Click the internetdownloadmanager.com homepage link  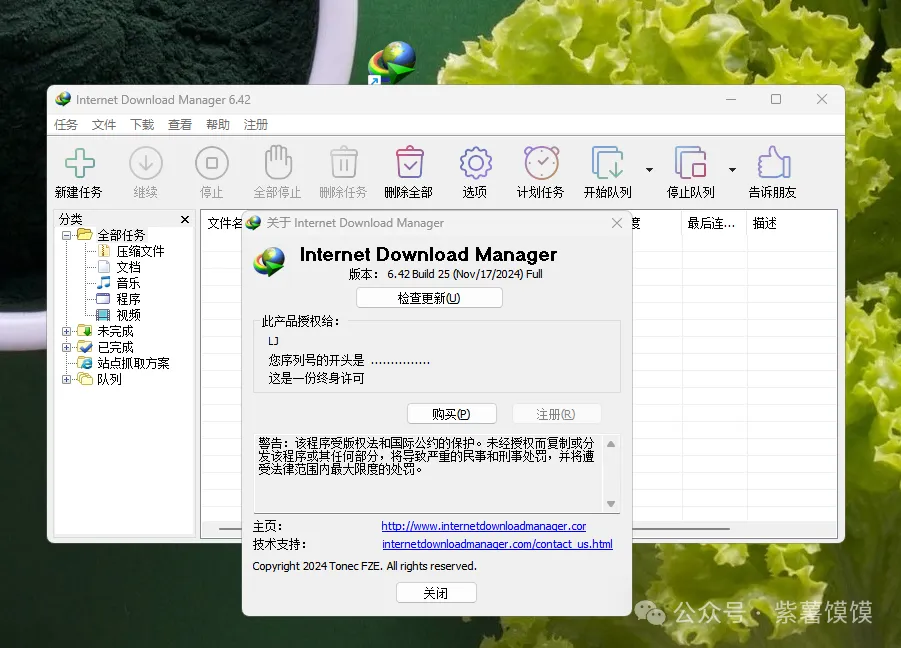click(x=483, y=526)
